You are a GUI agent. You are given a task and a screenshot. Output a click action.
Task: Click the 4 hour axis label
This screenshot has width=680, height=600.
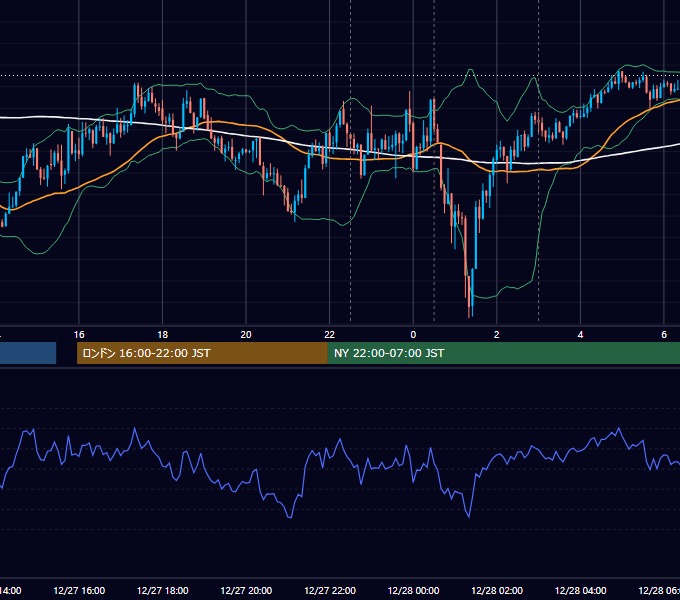coord(580,335)
